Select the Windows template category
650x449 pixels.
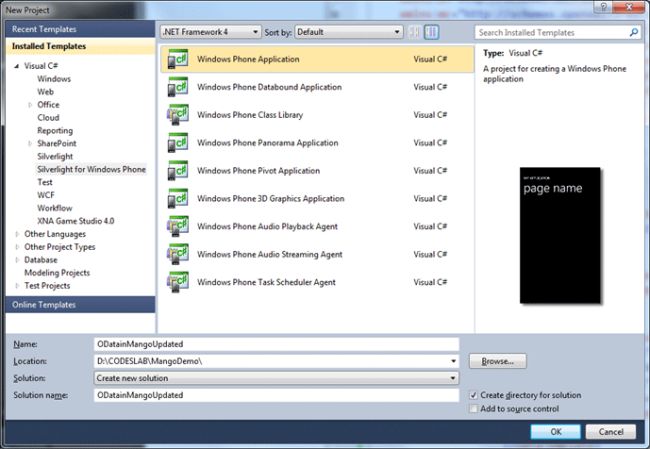[54, 79]
